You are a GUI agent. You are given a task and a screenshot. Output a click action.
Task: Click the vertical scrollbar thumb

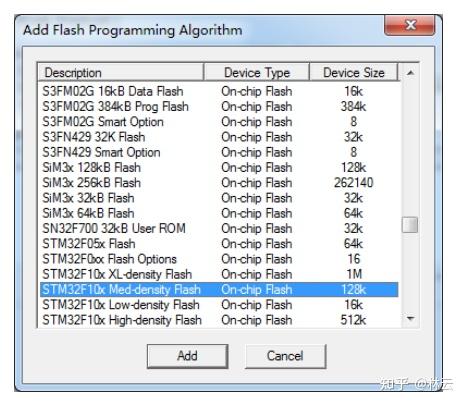click(410, 225)
